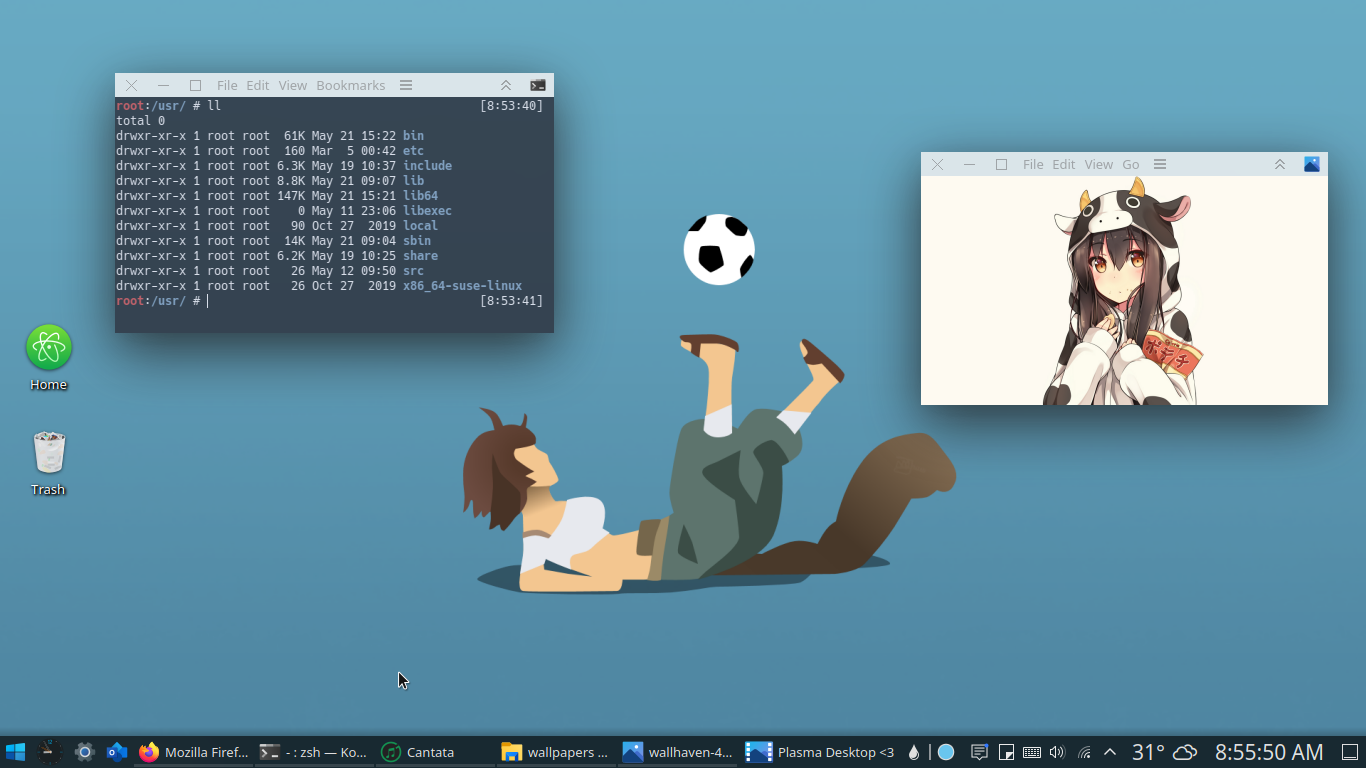Click the keyboard tray icon

(x=1032, y=752)
